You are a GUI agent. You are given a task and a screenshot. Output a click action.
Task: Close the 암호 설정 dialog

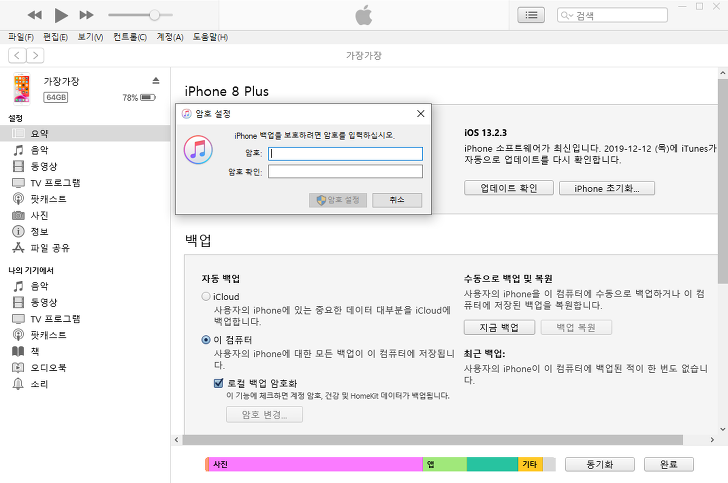pyautogui.click(x=421, y=114)
